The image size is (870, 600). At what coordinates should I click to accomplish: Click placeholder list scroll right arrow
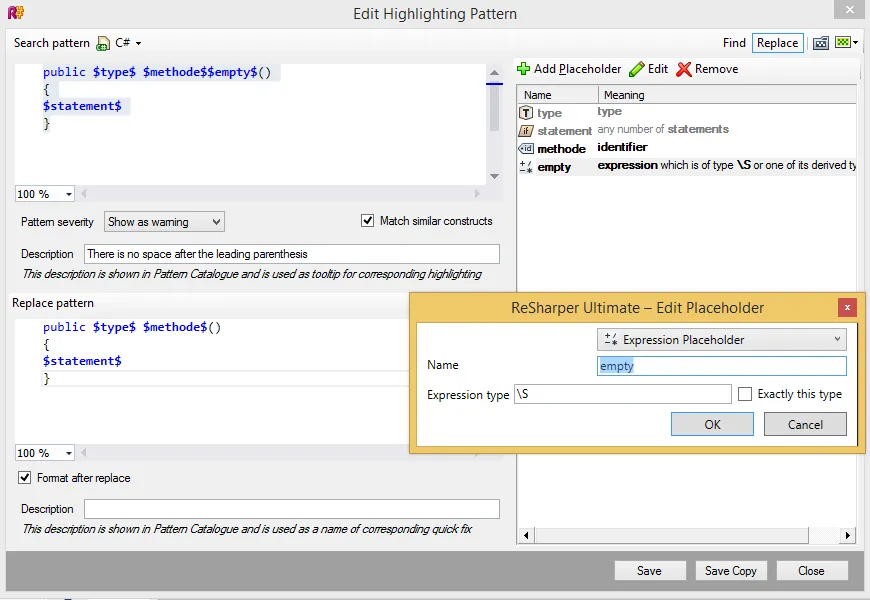click(x=847, y=536)
